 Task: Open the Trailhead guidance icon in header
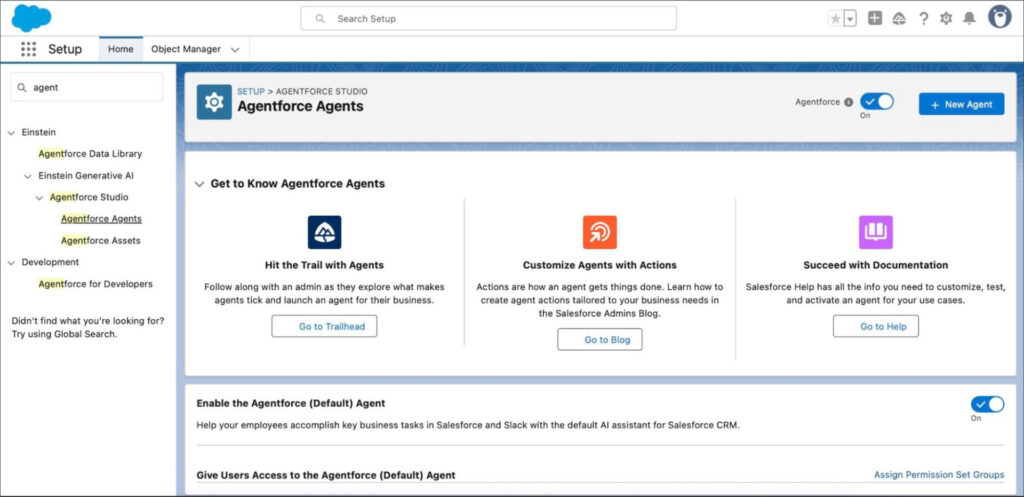point(899,18)
